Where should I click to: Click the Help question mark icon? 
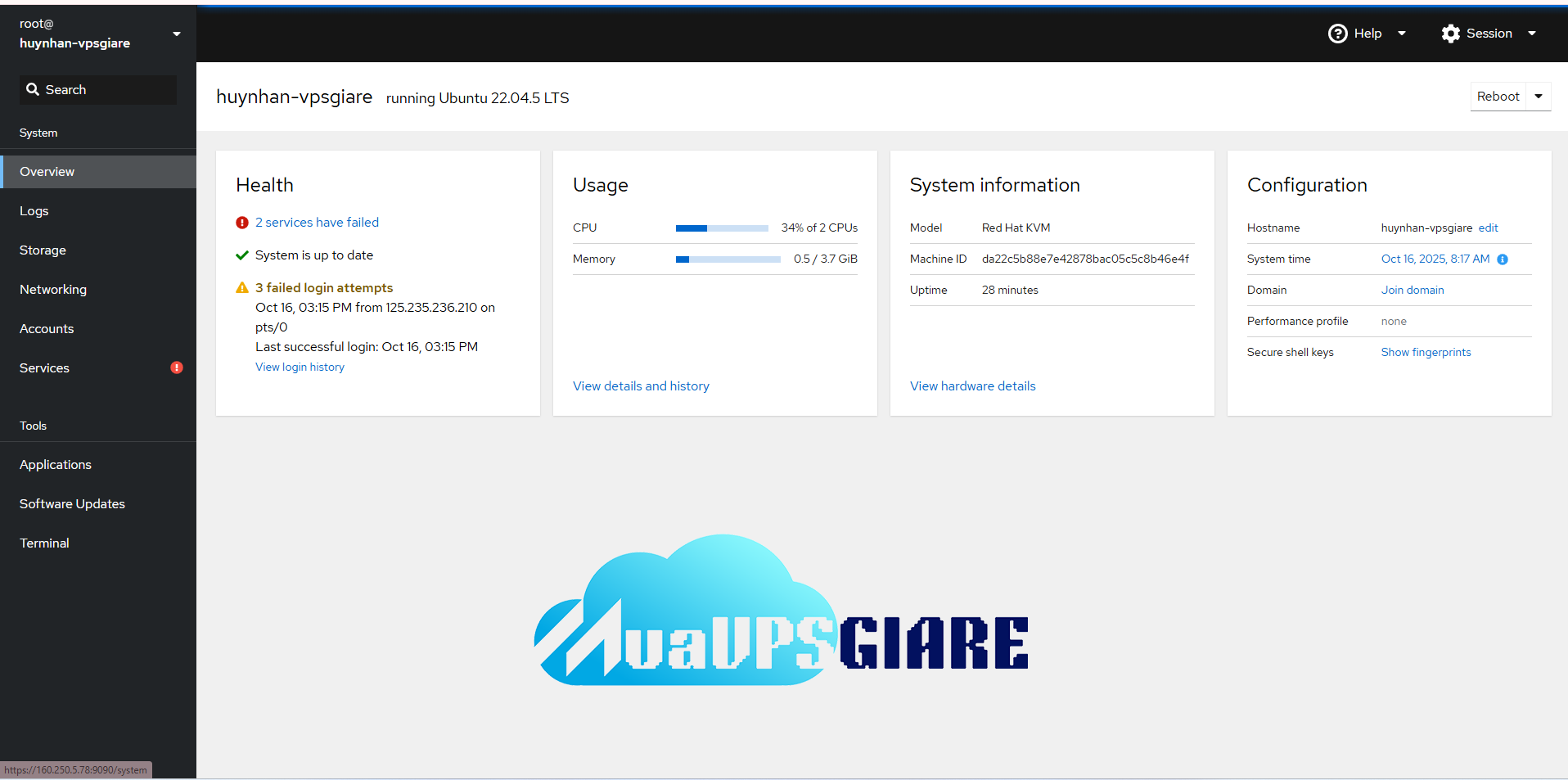(x=1337, y=34)
